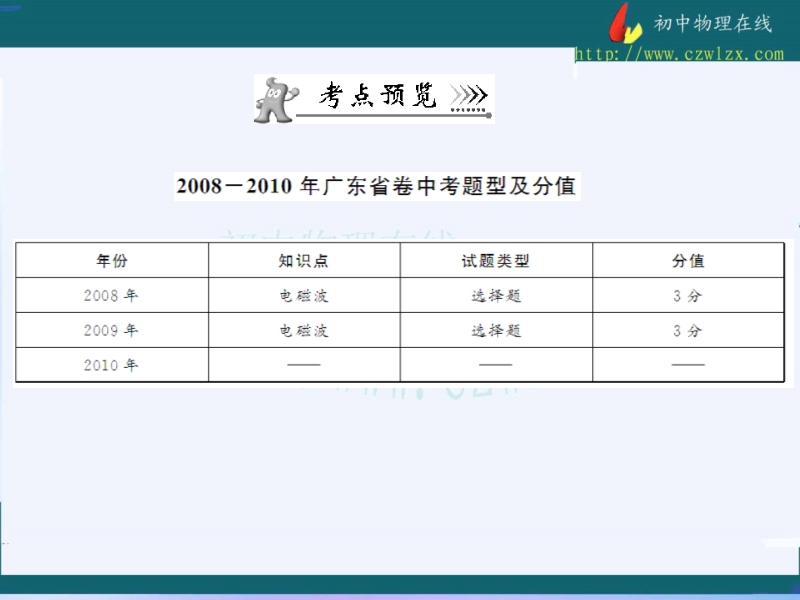Click 选择题 in the 2009 row

click(x=496, y=330)
